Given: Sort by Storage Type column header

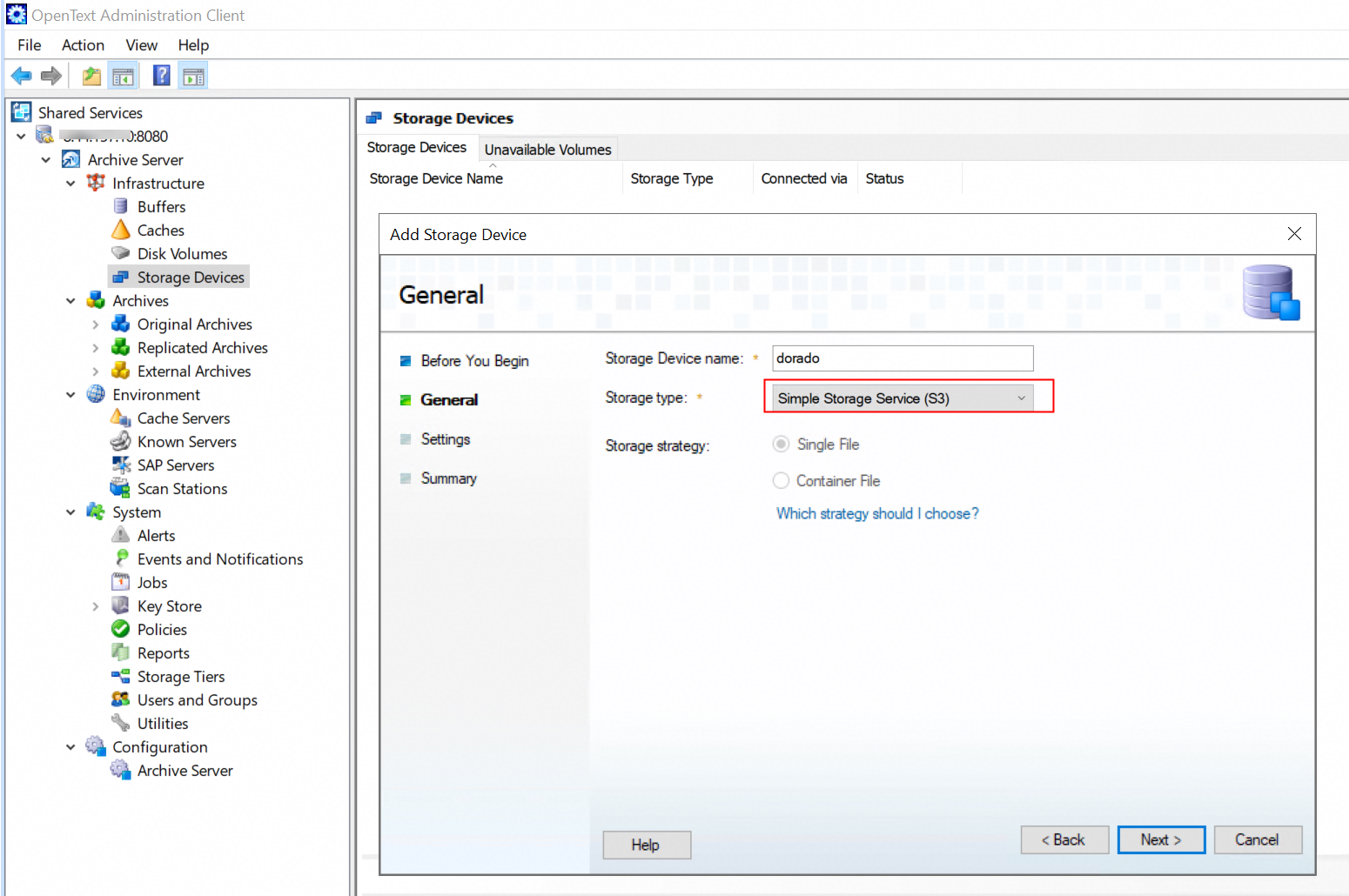Looking at the screenshot, I should coord(688,178).
